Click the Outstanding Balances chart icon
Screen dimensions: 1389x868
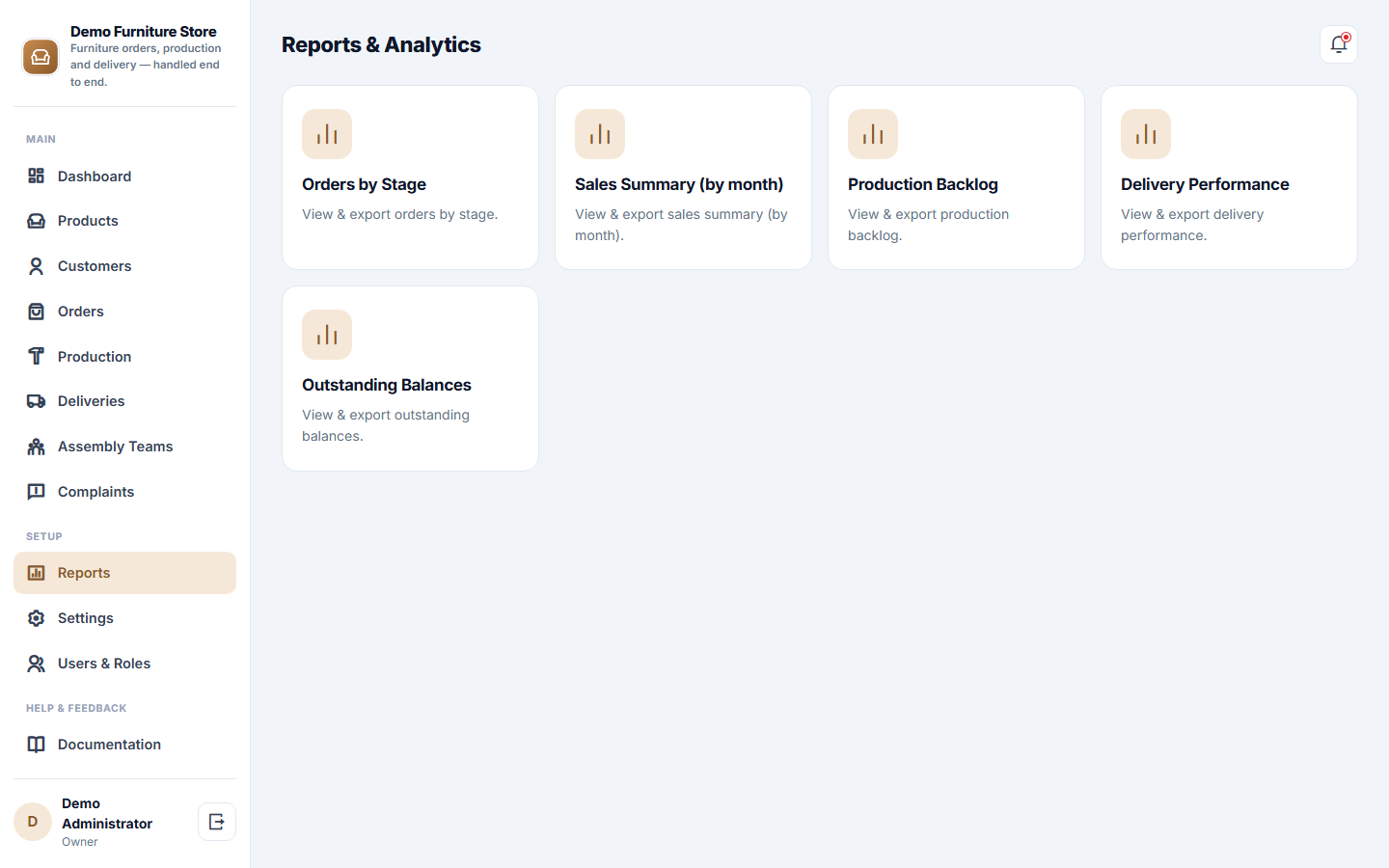pyautogui.click(x=327, y=335)
